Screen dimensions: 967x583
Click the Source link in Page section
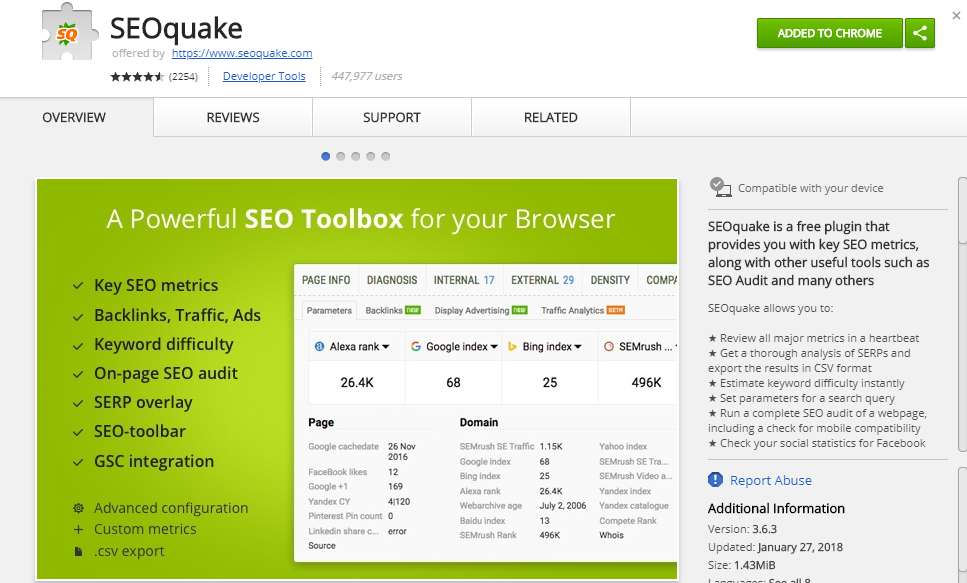pos(322,545)
